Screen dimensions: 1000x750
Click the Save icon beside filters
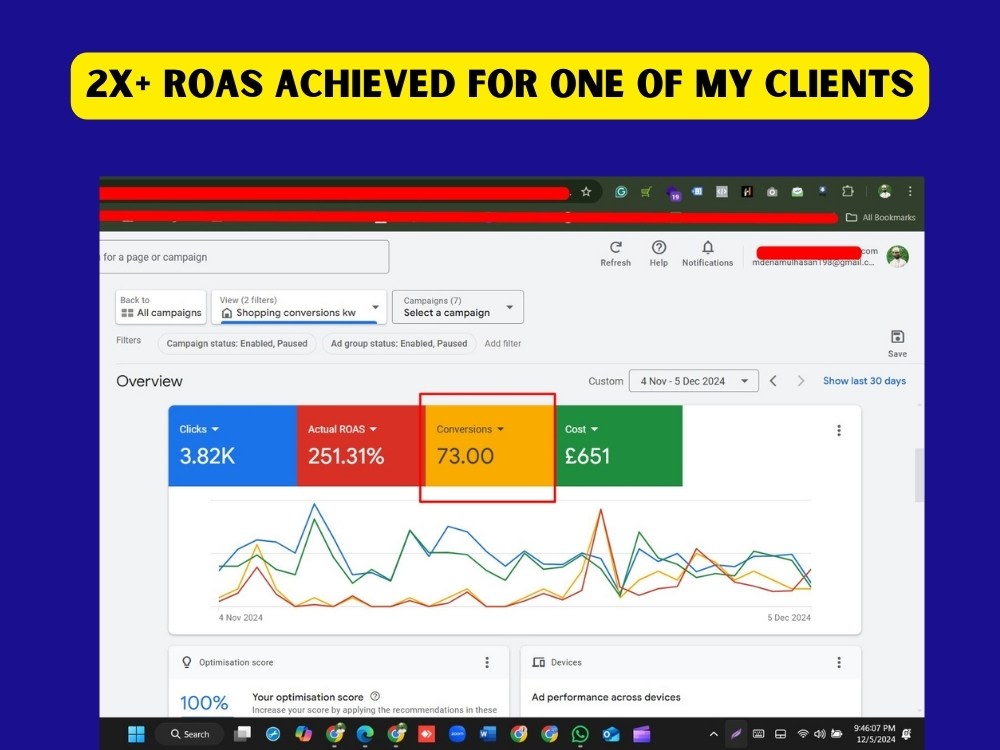(x=897, y=337)
